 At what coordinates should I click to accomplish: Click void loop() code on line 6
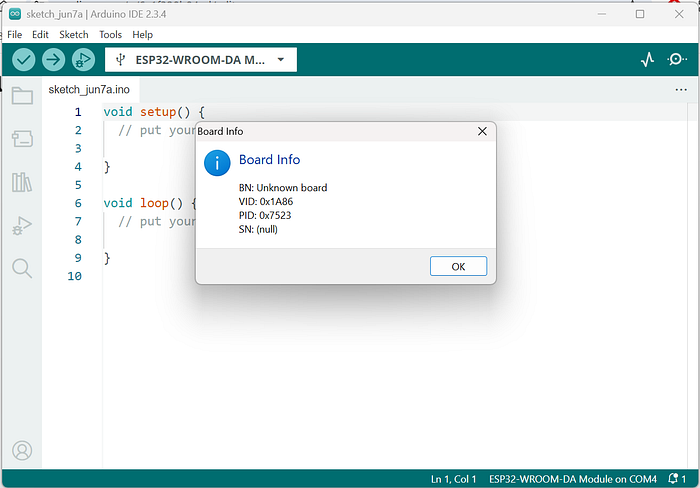(150, 203)
